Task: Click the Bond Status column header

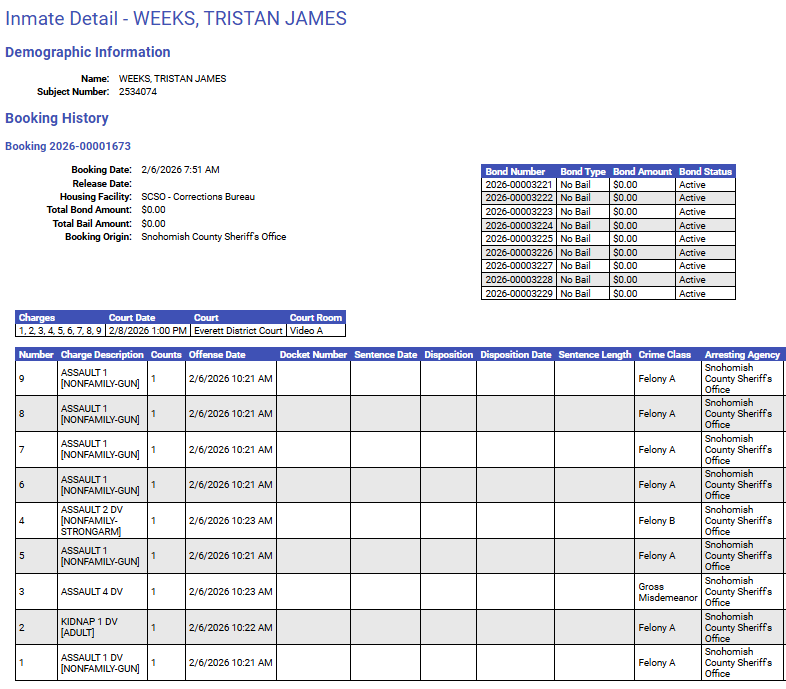Action: click(x=705, y=171)
